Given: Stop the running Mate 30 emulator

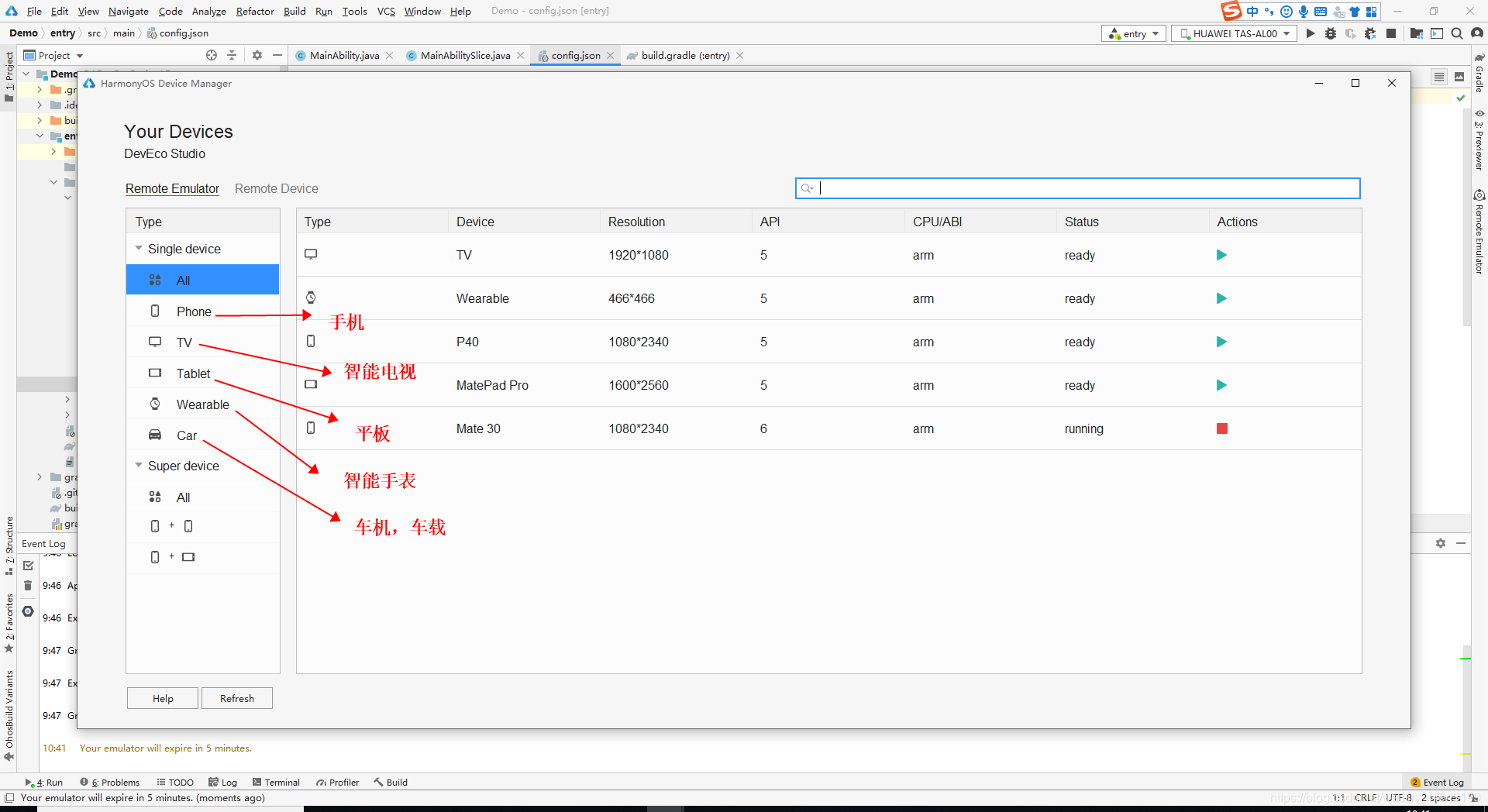Looking at the screenshot, I should [x=1222, y=428].
